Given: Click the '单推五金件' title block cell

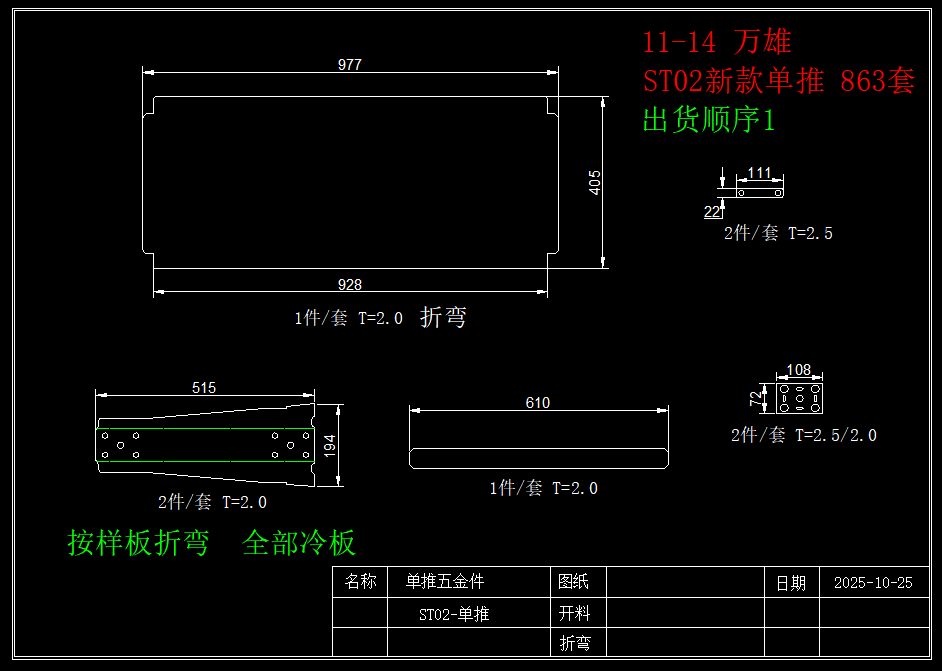Looking at the screenshot, I should click(445, 582).
